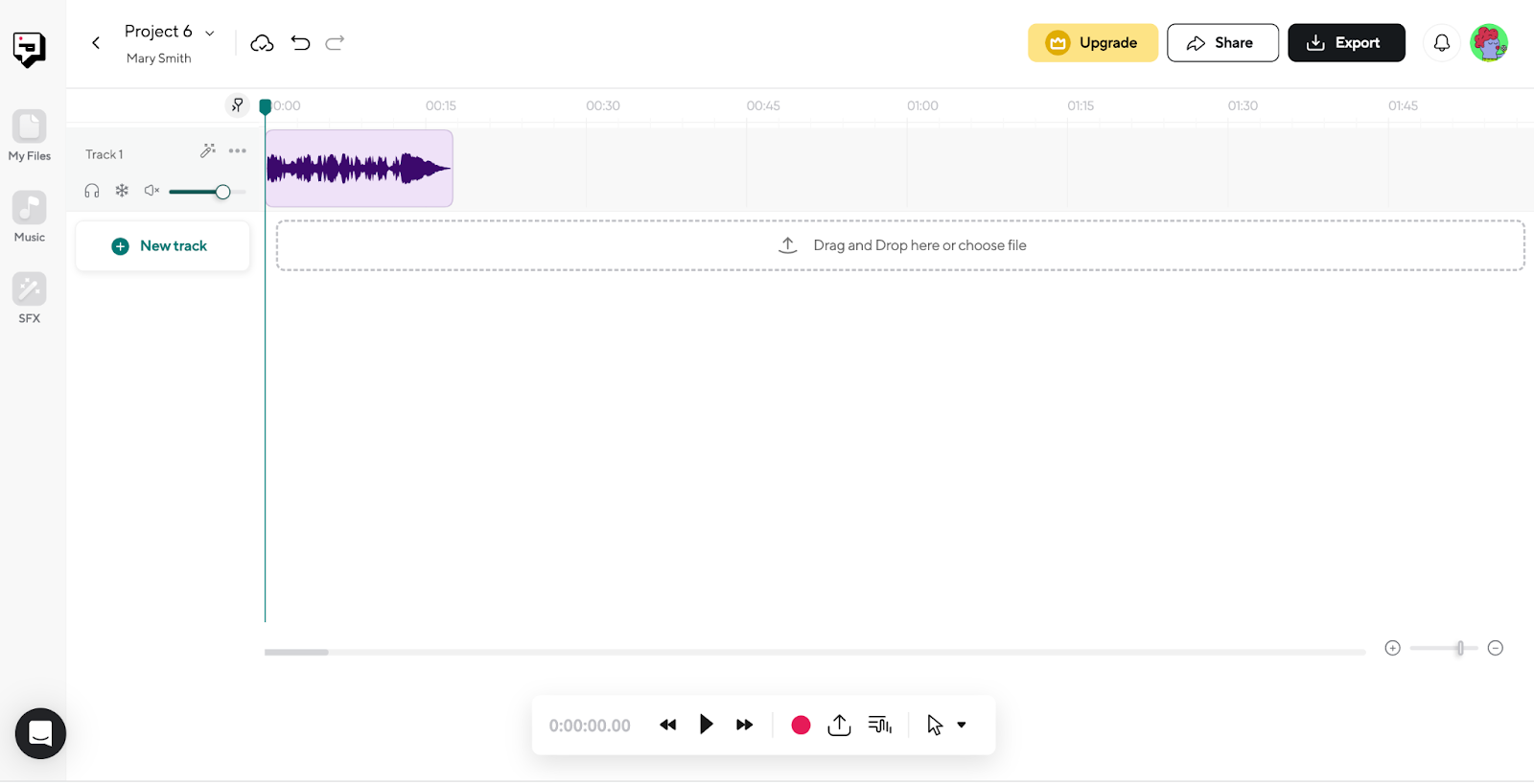Open the chat support widget
The image size is (1534, 784).
coord(40,734)
